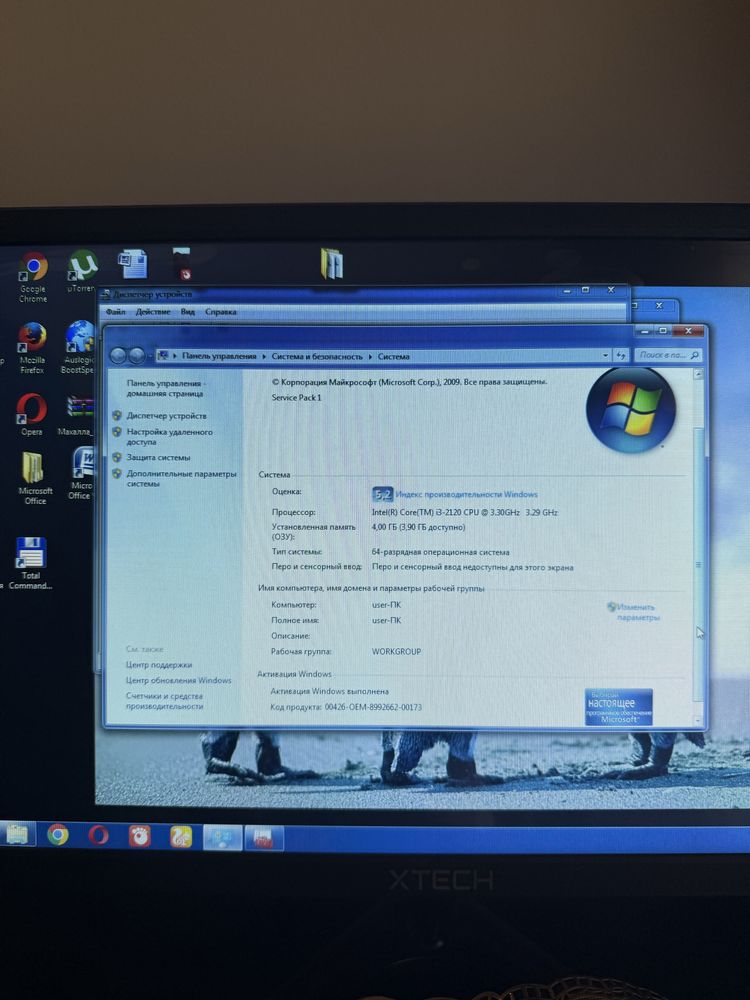Open Счетчики и средства производительности link
The image size is (750, 1000).
tap(165, 701)
